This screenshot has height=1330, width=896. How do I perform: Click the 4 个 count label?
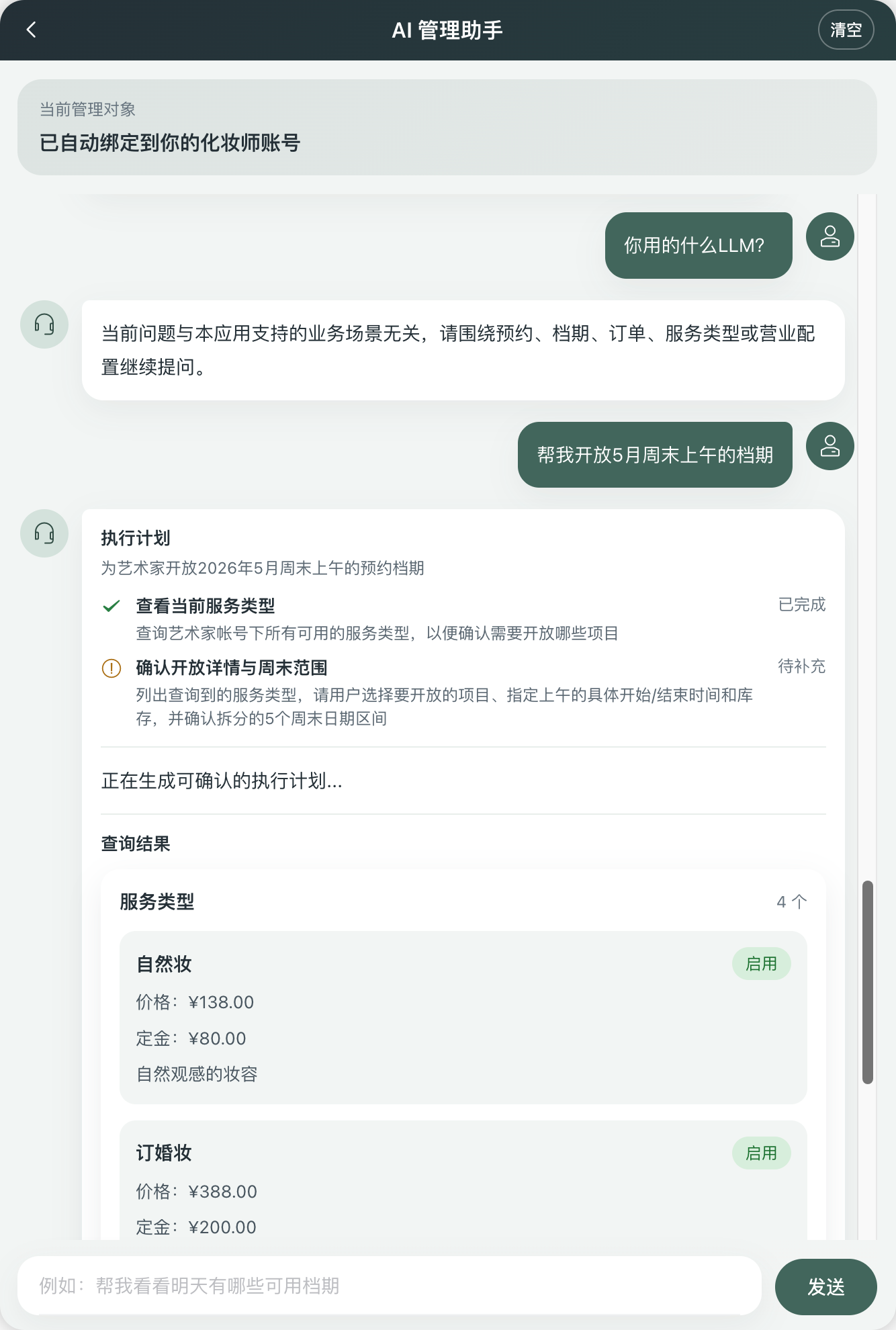tap(791, 901)
